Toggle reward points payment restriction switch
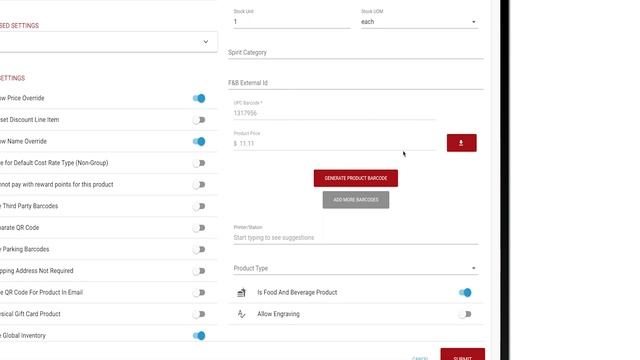Viewport: 640px width, 360px height. [199, 185]
